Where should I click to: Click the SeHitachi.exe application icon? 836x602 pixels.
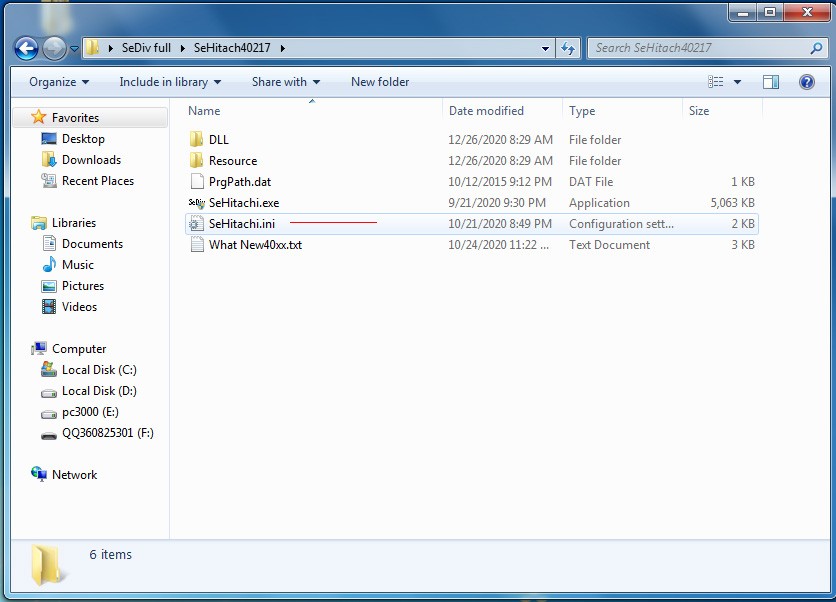coord(196,203)
